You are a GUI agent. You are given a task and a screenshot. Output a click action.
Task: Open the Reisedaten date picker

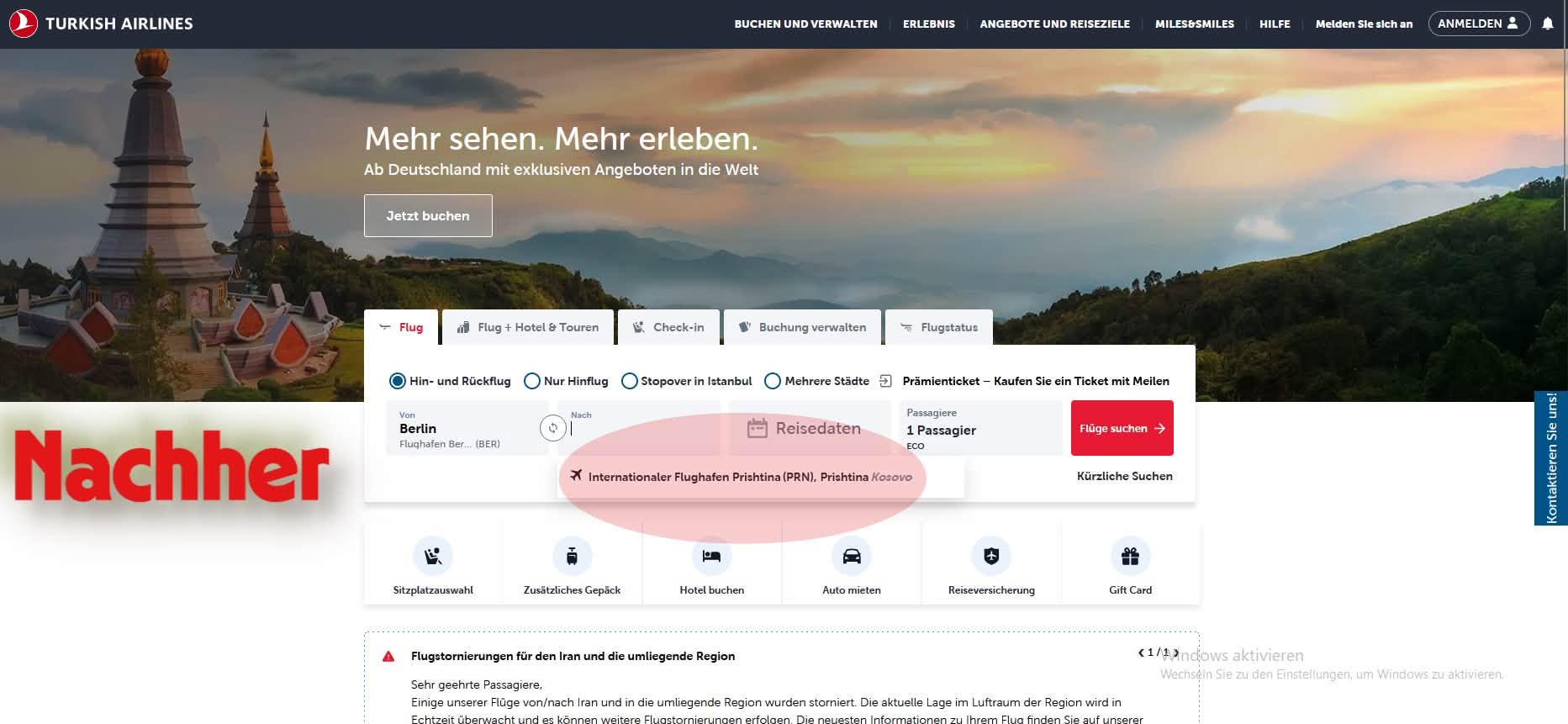(809, 428)
